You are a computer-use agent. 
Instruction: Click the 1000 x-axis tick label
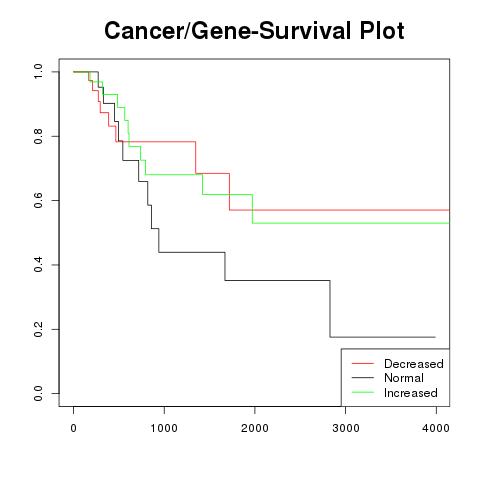164,428
